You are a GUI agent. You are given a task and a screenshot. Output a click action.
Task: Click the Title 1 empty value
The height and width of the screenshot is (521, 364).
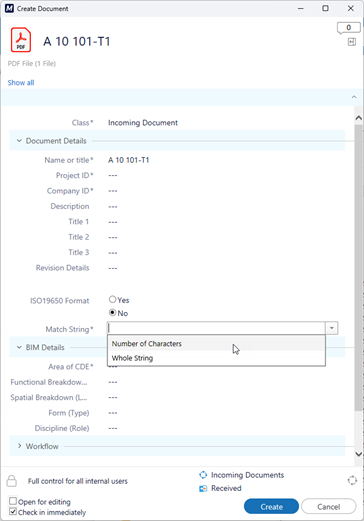(x=113, y=222)
